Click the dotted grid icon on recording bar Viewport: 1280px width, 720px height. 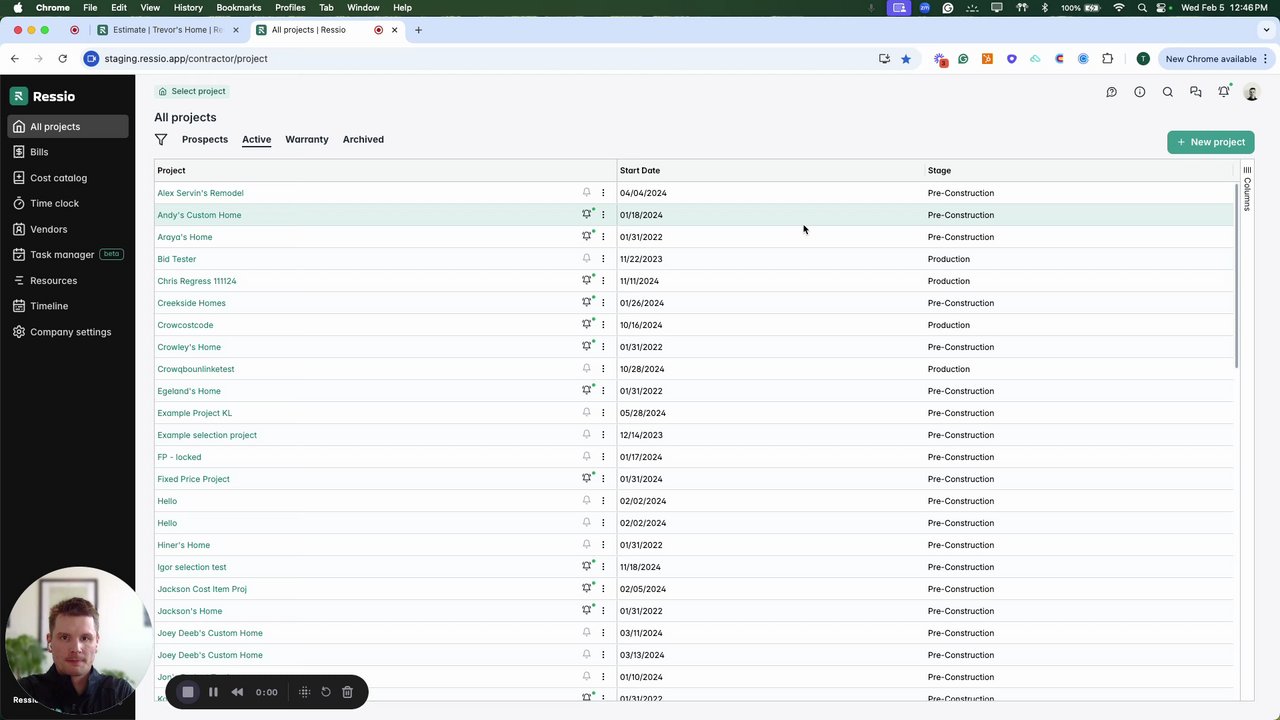pyautogui.click(x=305, y=692)
